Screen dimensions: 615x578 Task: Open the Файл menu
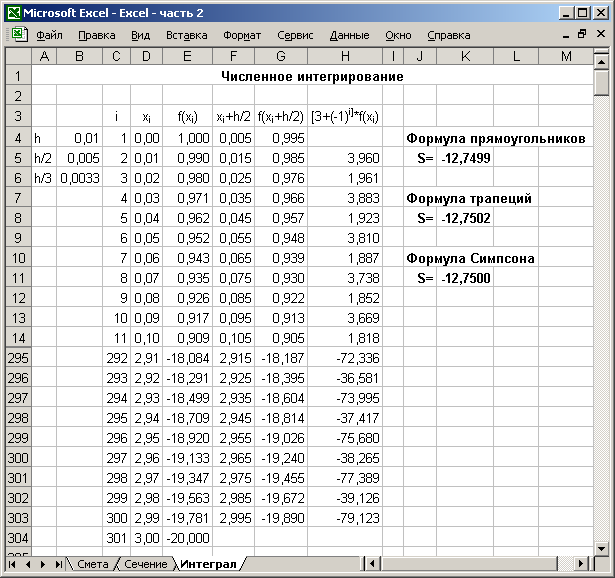pos(49,35)
